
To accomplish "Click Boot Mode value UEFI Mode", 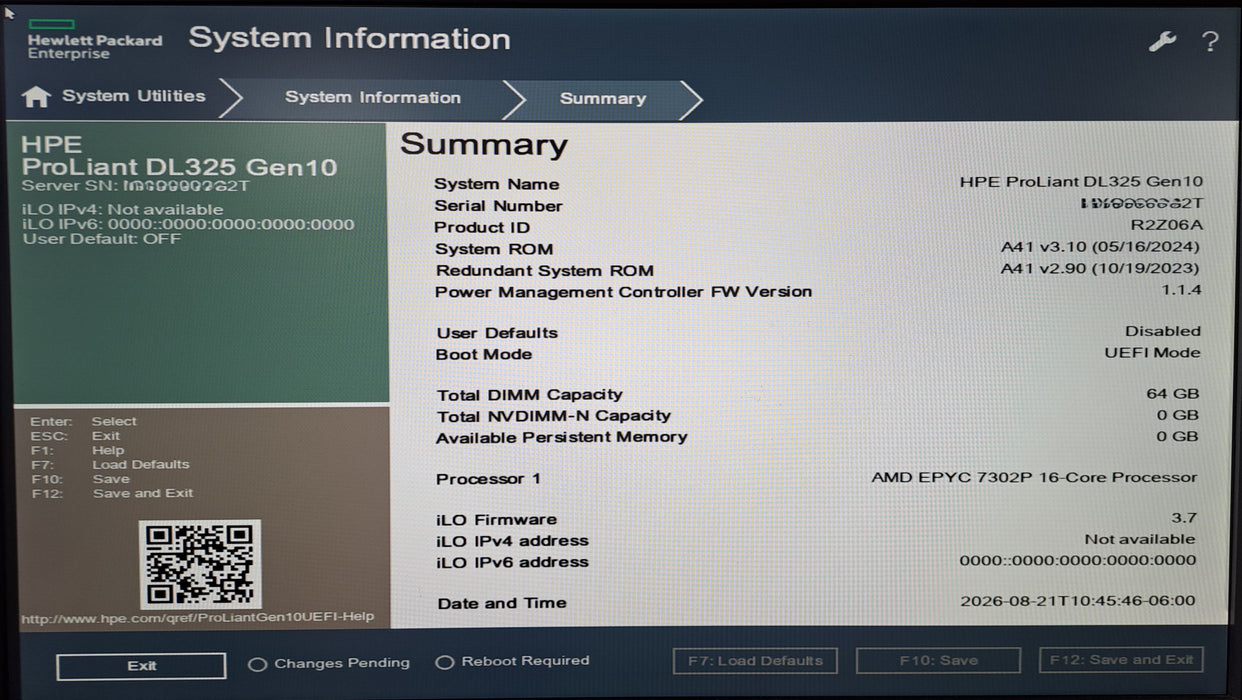I will click(1152, 353).
